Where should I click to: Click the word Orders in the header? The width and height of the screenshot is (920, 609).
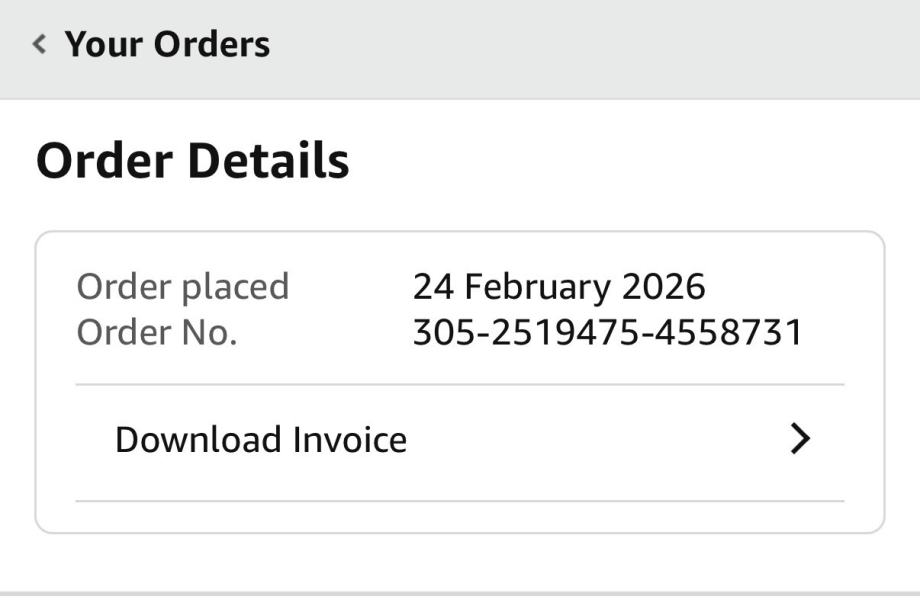pyautogui.click(x=219, y=44)
